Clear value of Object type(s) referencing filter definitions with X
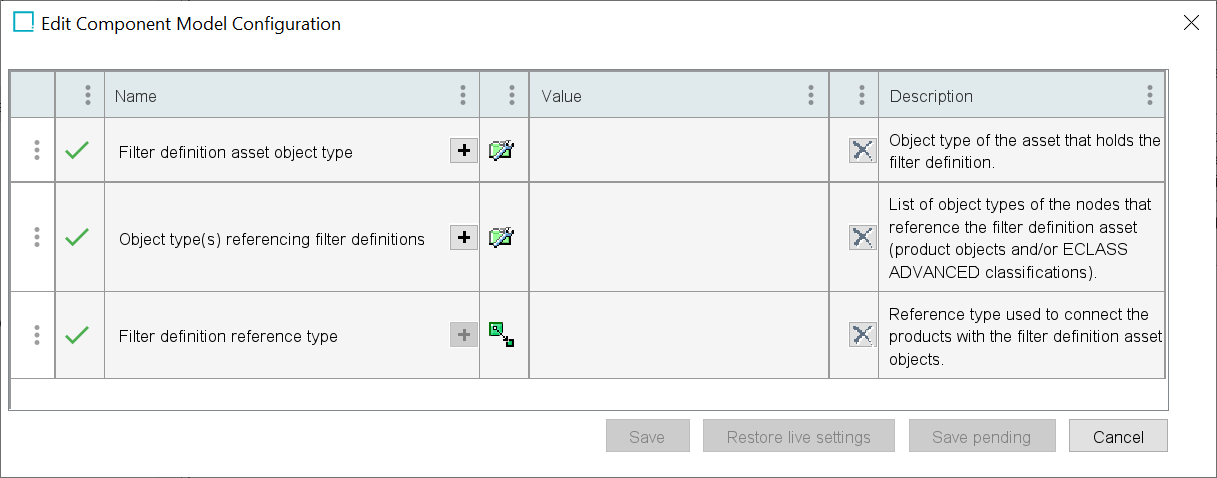1217x478 pixels. (x=862, y=238)
